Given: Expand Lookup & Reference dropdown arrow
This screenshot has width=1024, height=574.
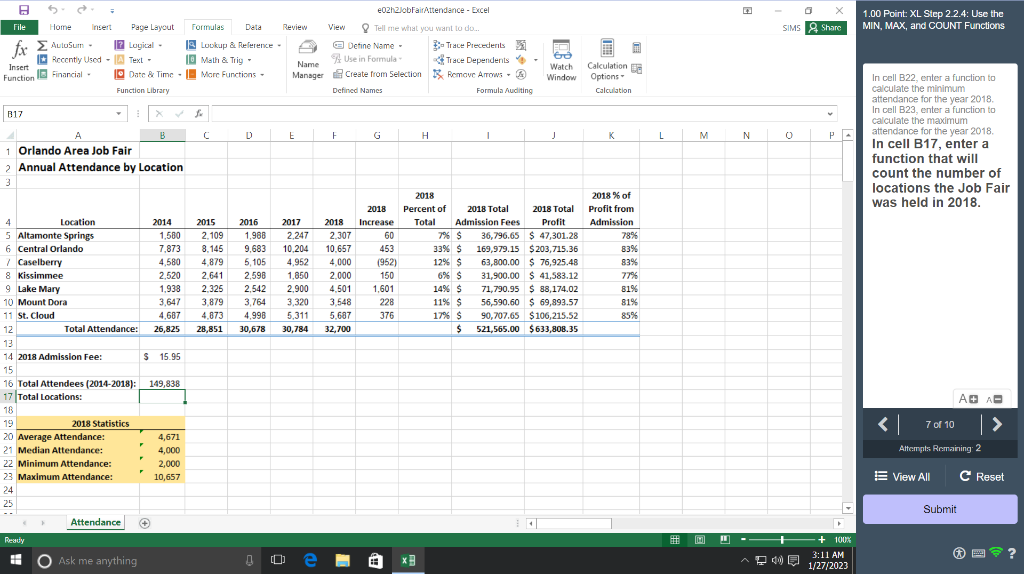Looking at the screenshot, I should pyautogui.click(x=279, y=46).
